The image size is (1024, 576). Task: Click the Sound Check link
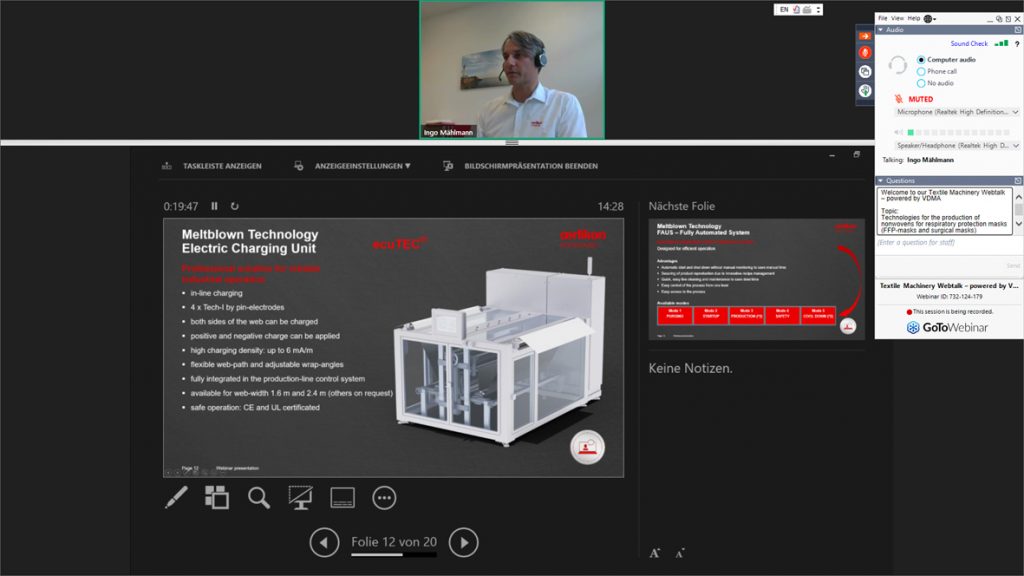(968, 44)
